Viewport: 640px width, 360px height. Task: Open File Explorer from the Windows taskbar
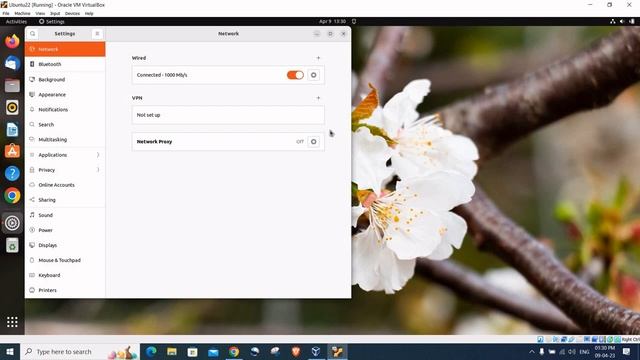point(172,351)
